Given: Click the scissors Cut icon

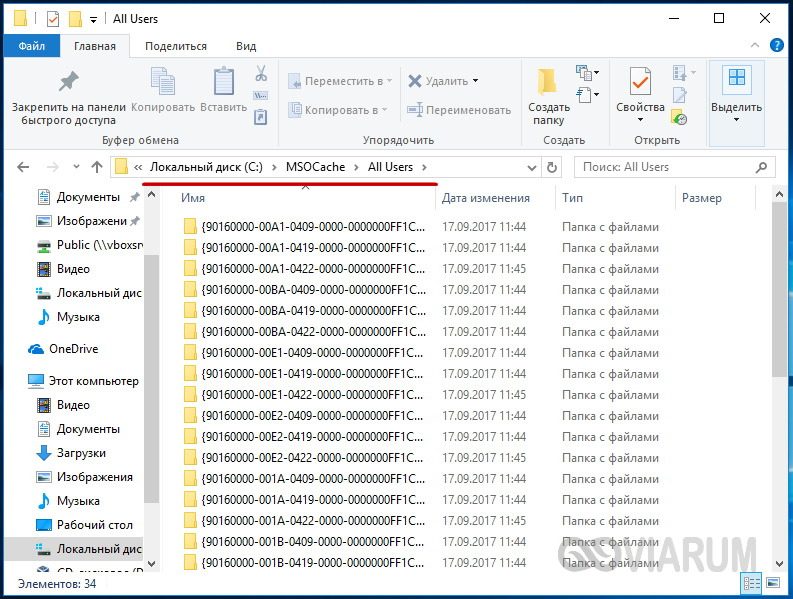Looking at the screenshot, I should click(261, 74).
